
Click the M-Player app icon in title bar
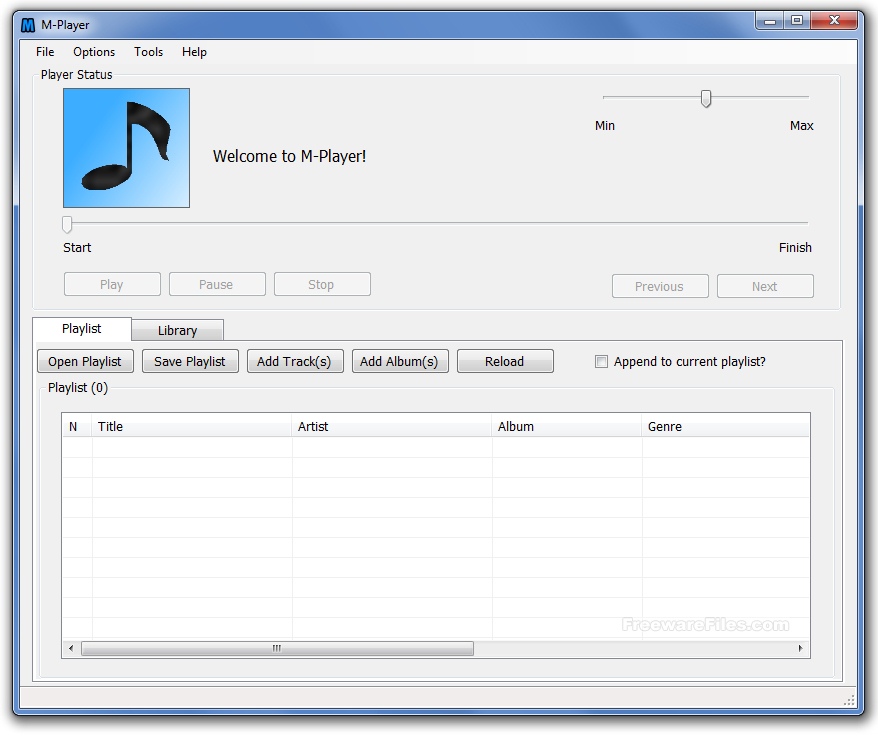[27, 25]
